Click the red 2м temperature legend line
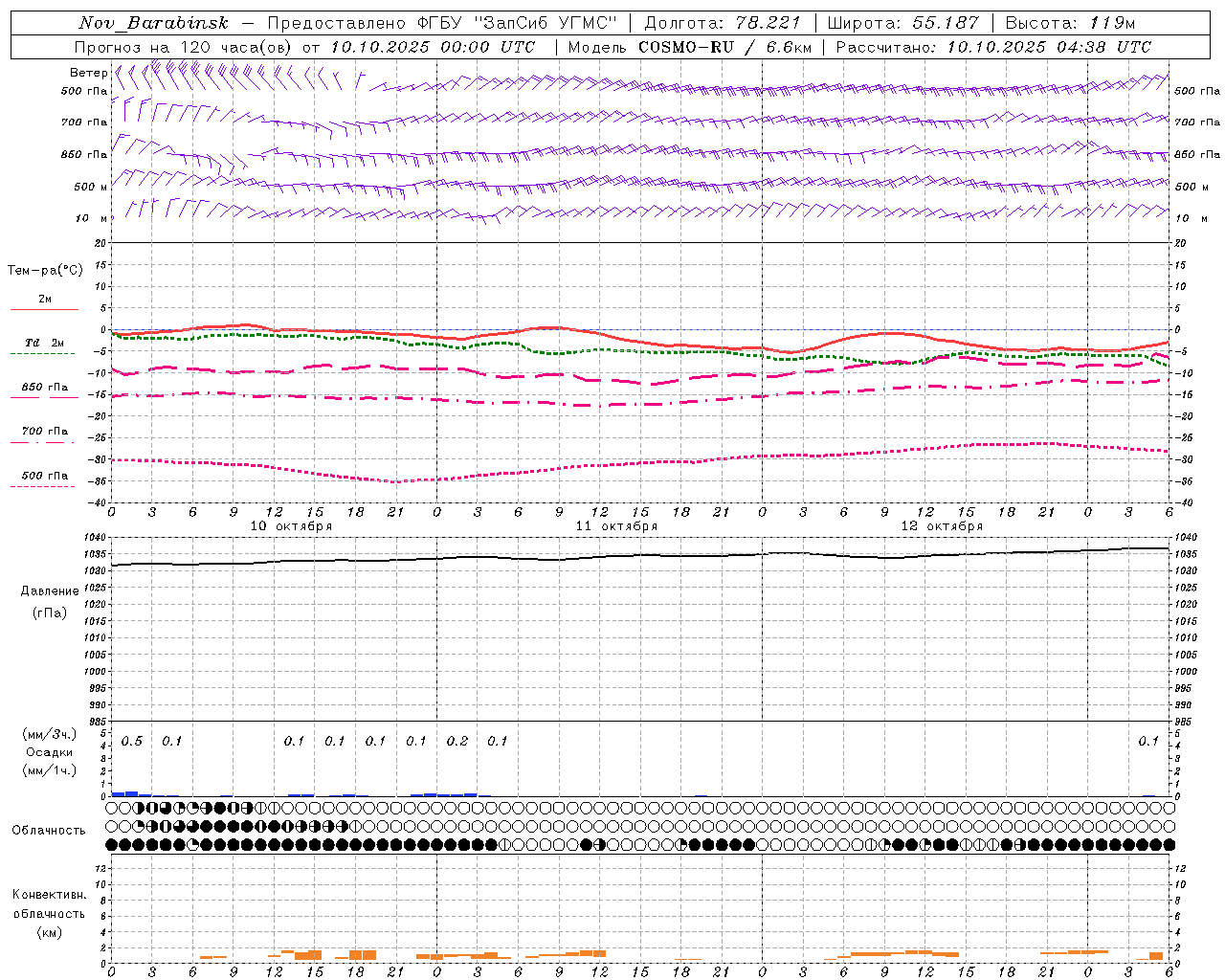The width and height of the screenshot is (1225, 980). point(44,310)
